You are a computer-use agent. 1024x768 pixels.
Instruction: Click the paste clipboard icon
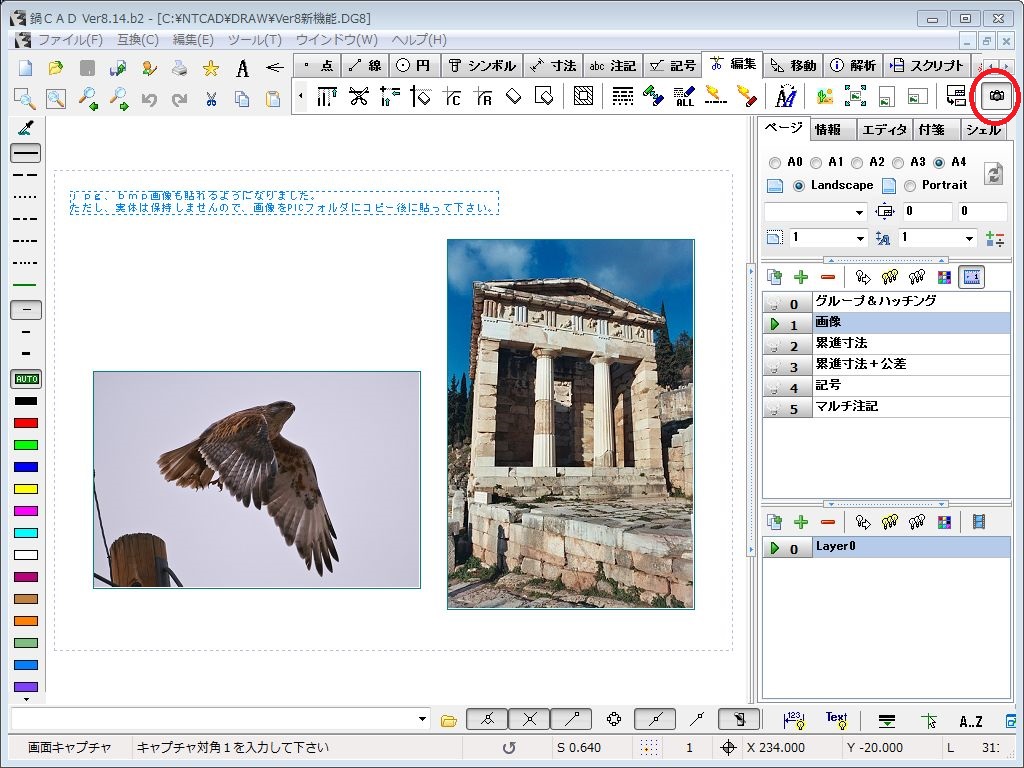coord(273,99)
